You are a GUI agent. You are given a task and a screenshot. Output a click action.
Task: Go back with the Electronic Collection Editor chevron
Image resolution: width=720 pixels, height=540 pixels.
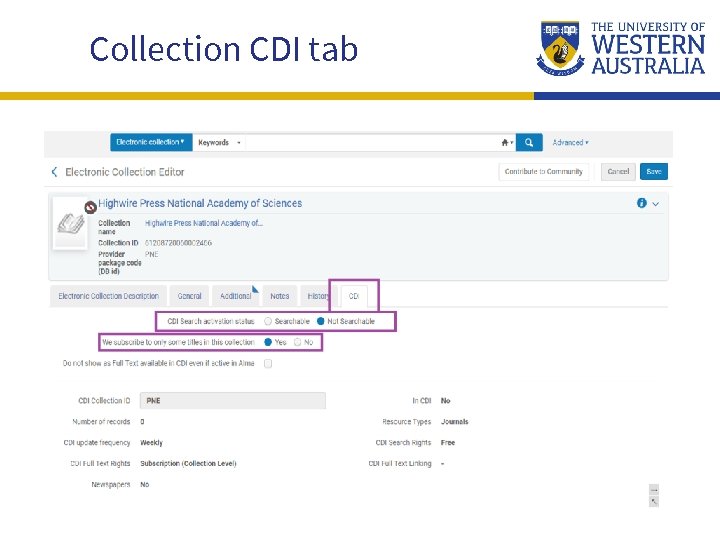coord(54,172)
